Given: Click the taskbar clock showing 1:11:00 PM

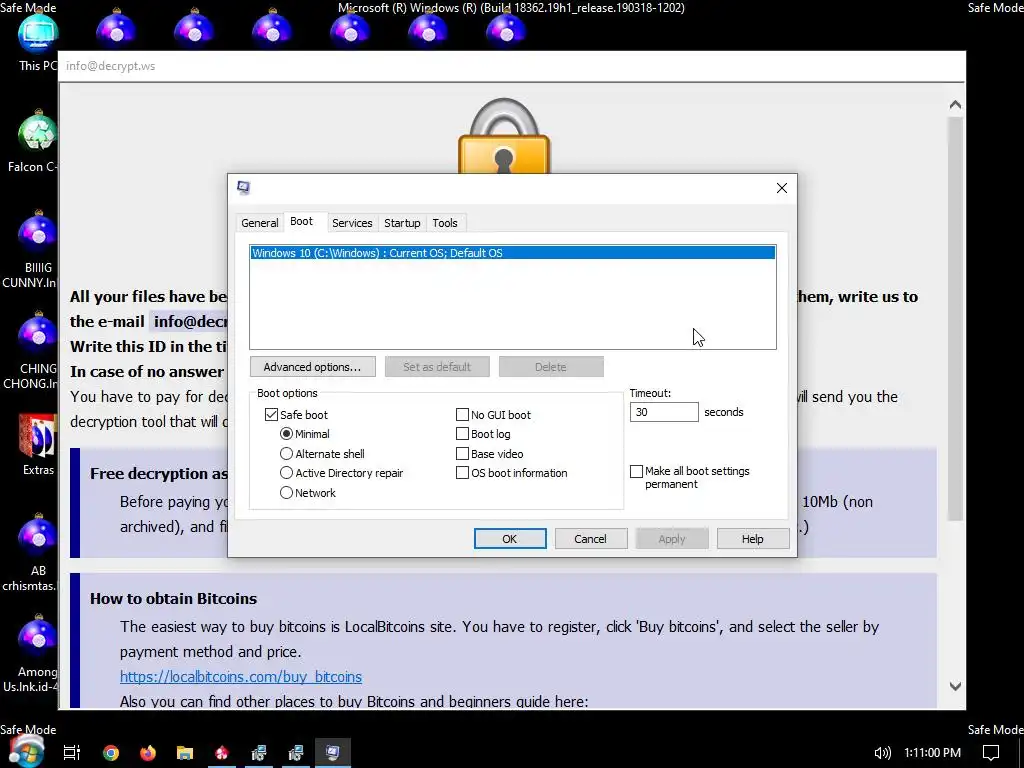Looking at the screenshot, I should 933,753.
